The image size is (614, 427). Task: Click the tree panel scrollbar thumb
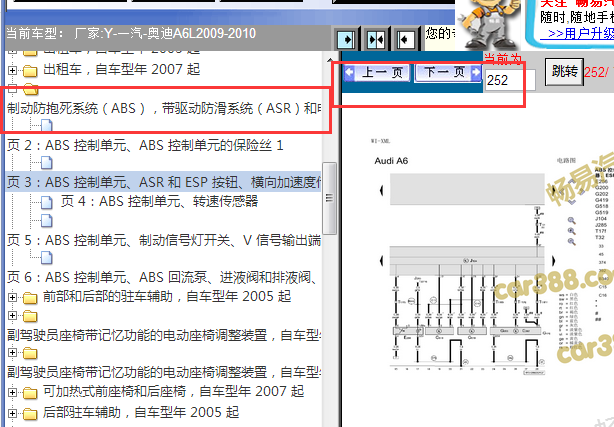(x=329, y=198)
